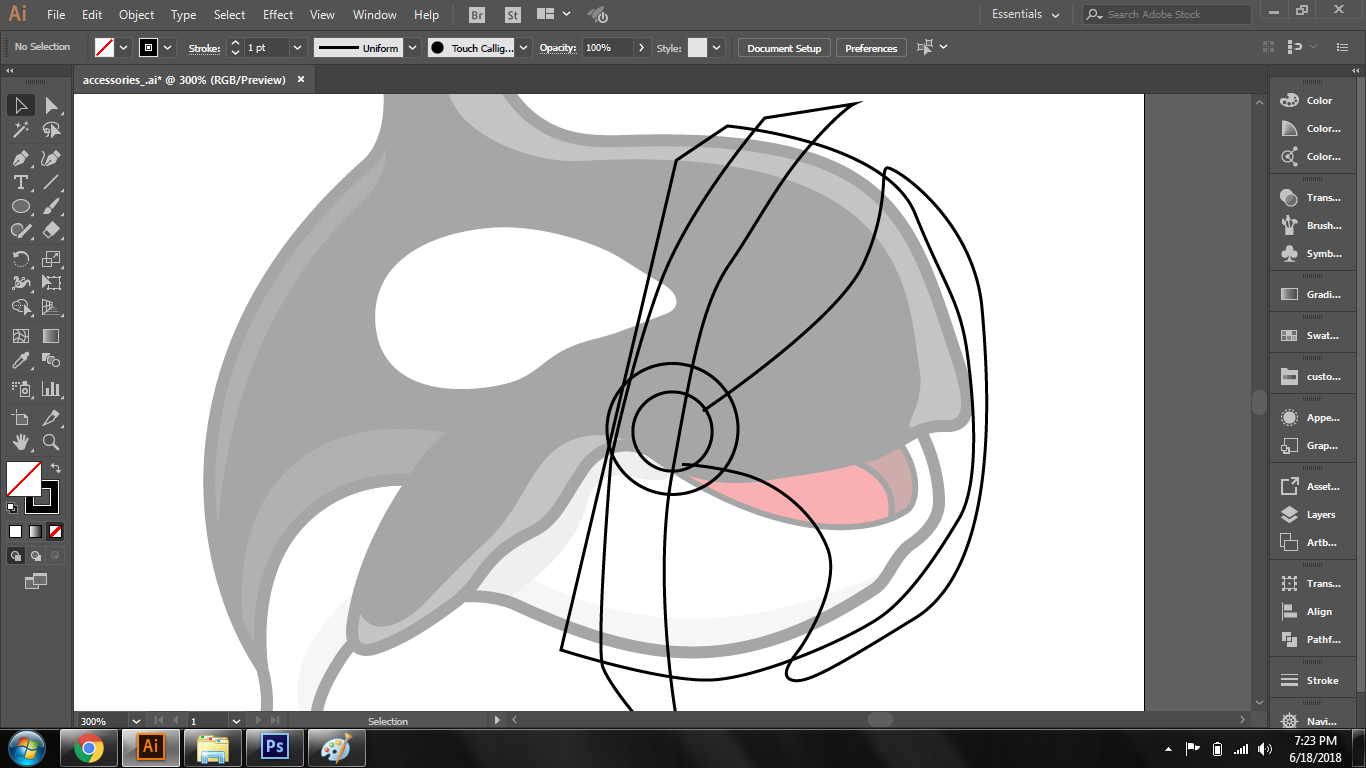Screen dimensions: 1366x768
Task: Open the control bar fill color dropdown
Action: coord(124,47)
